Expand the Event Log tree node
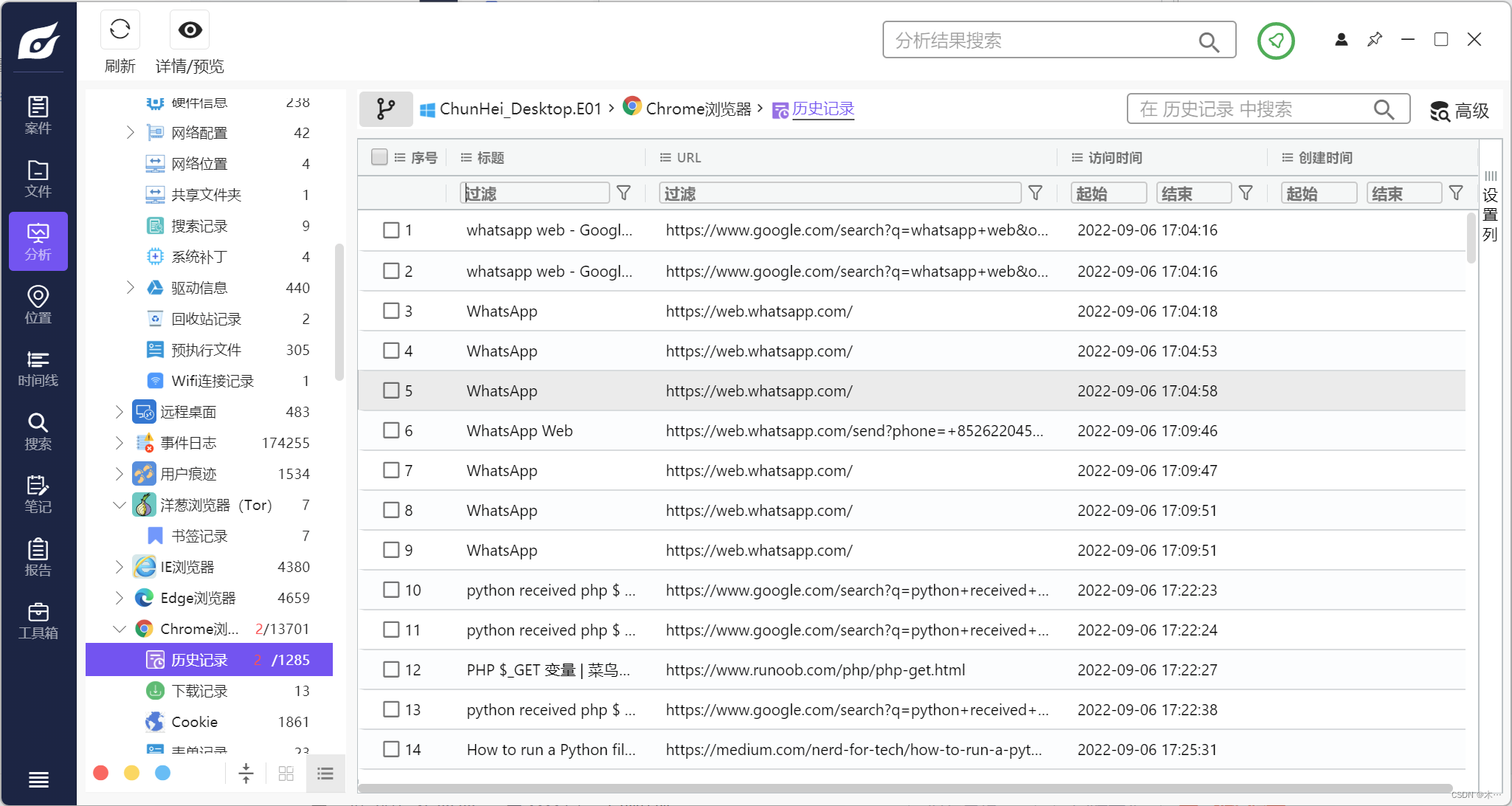1512x806 pixels. click(119, 443)
